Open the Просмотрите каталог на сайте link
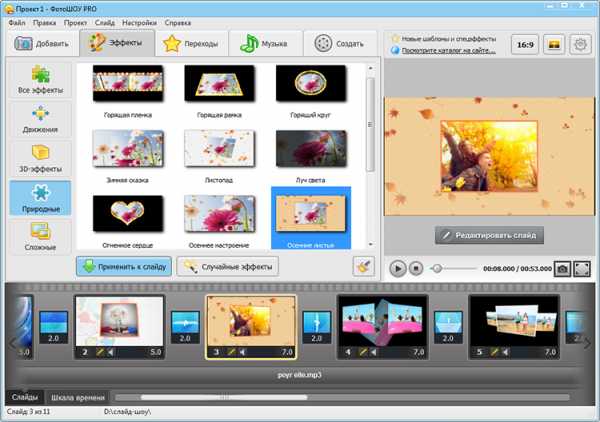Viewport: 600px width, 422px height. click(448, 50)
